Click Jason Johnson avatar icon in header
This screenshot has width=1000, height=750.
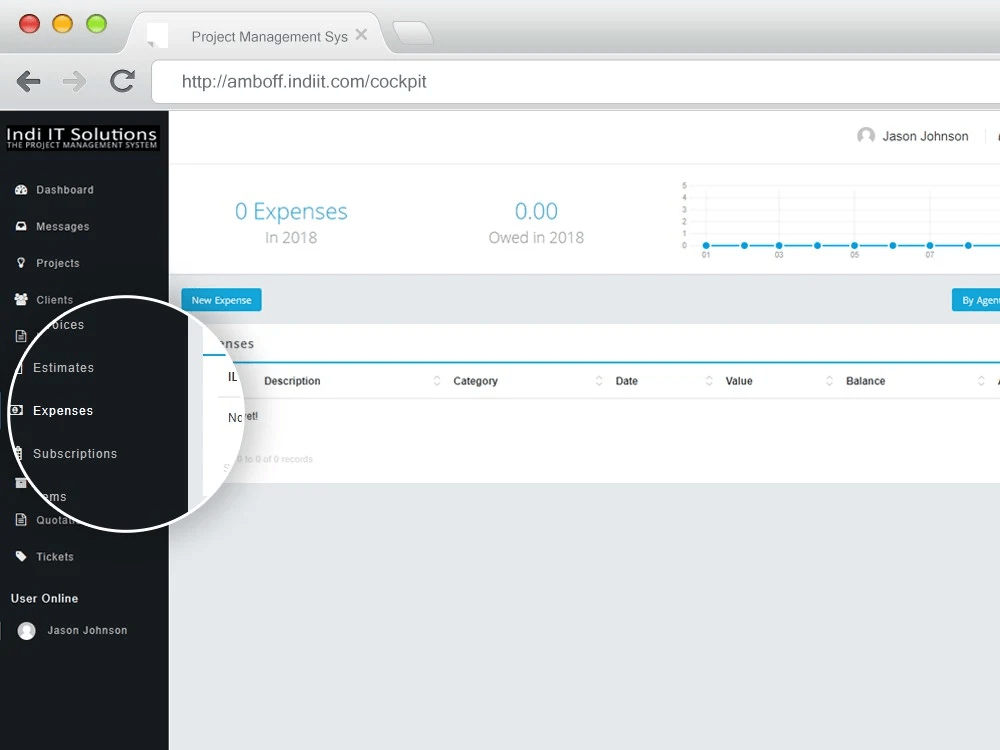(x=865, y=135)
